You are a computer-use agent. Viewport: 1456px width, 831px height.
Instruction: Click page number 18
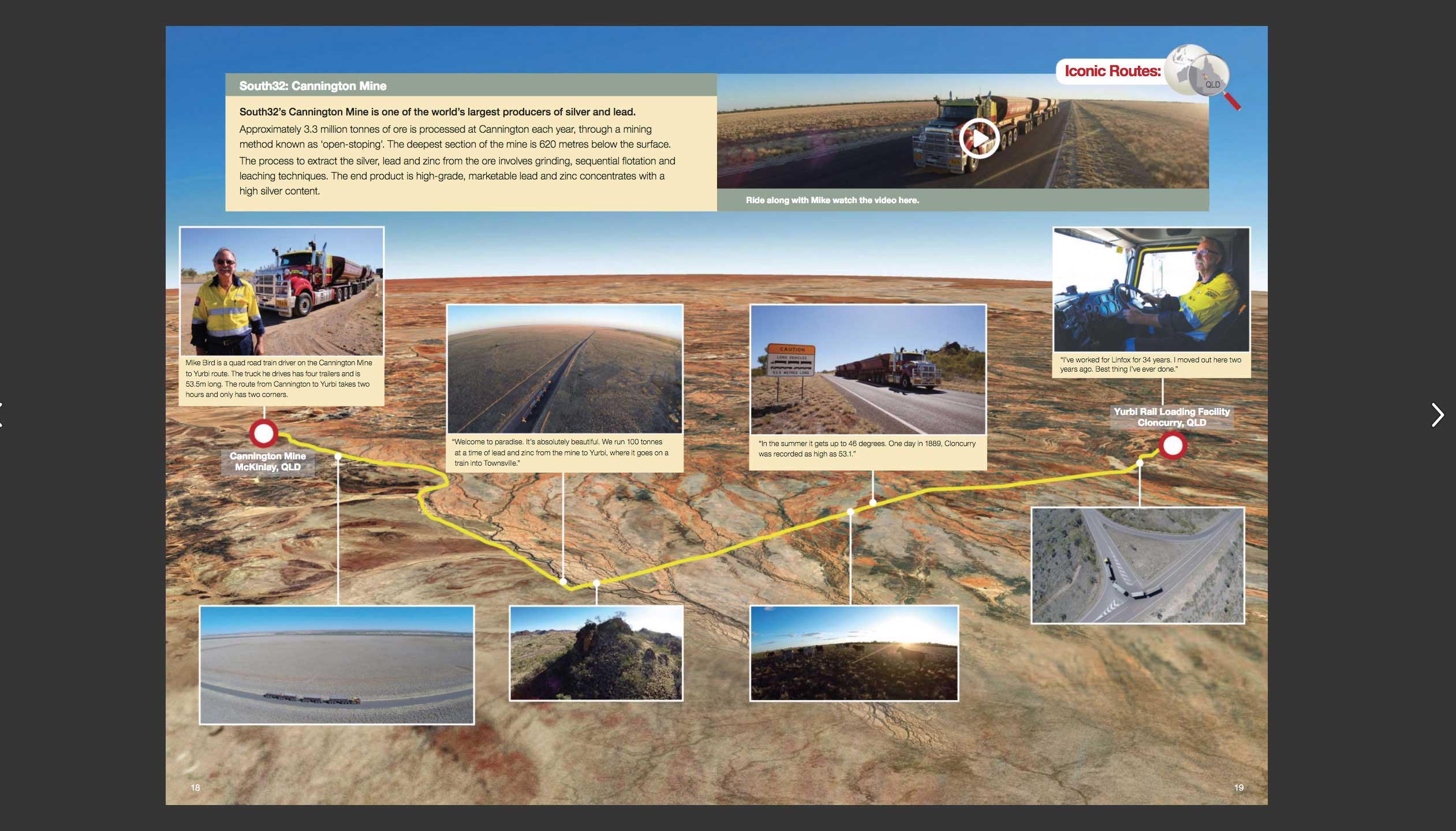pyautogui.click(x=195, y=788)
